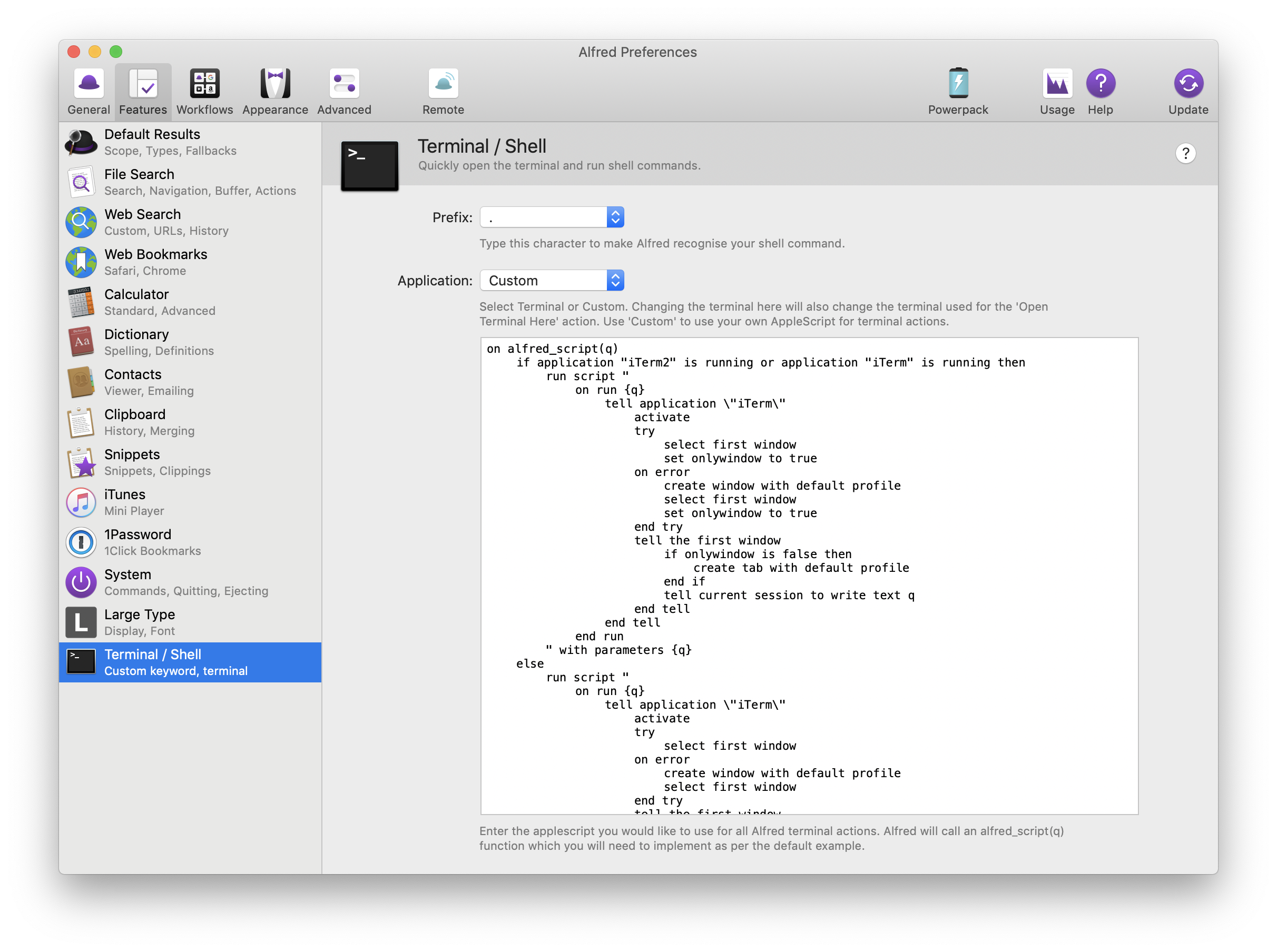Select 'History, Merging' subtitle row
Viewport: 1277px width, 952px height.
149,431
